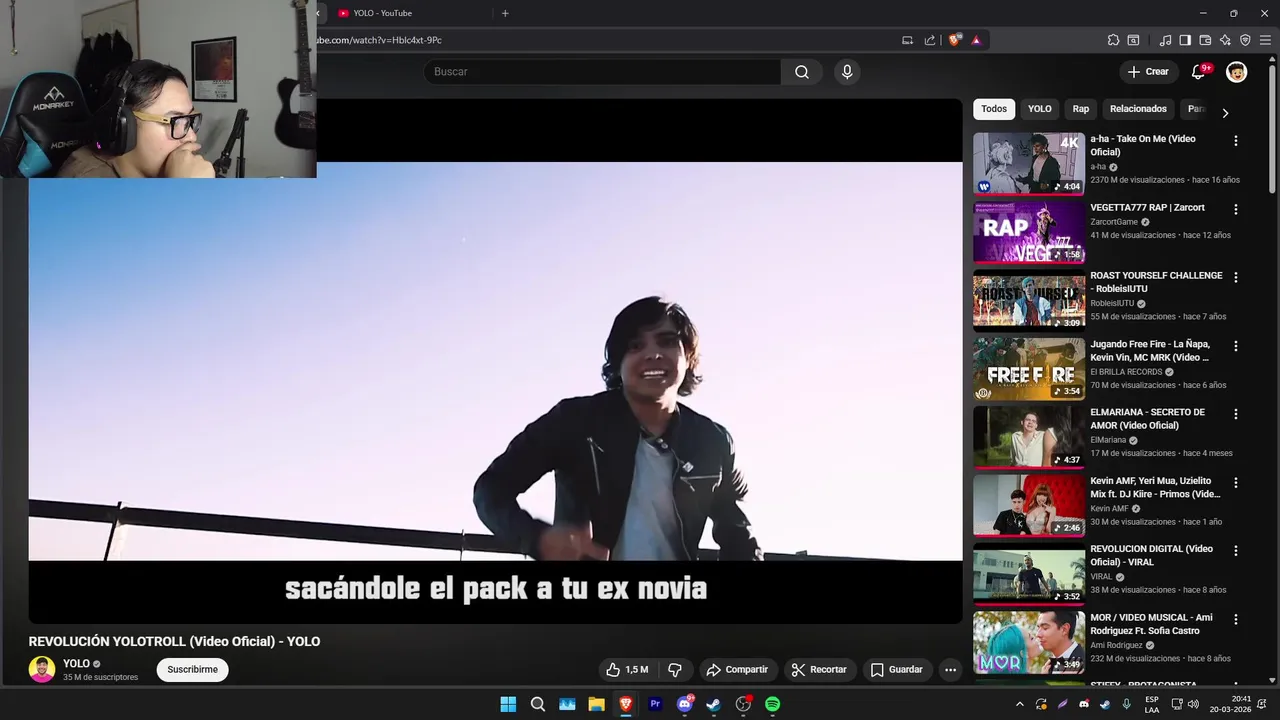Open options menu for ROAST YOURSELF CHALLENGE video
Viewport: 1280px width, 720px height.
pyautogui.click(x=1236, y=278)
